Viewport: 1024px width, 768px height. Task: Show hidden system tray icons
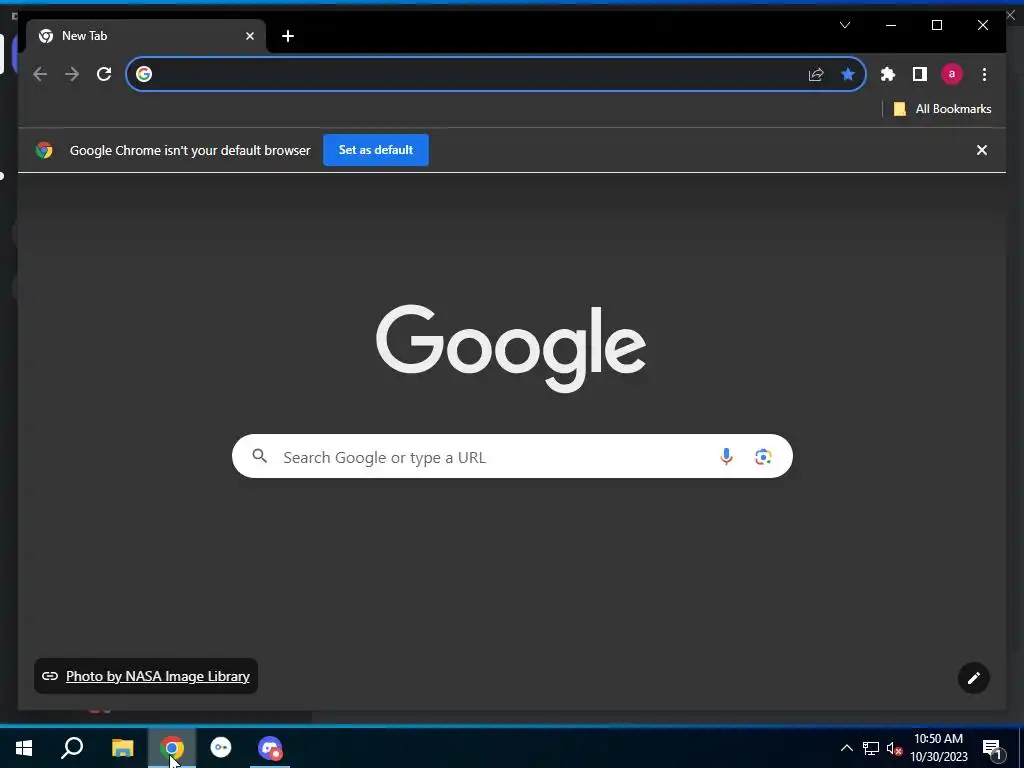(x=846, y=748)
